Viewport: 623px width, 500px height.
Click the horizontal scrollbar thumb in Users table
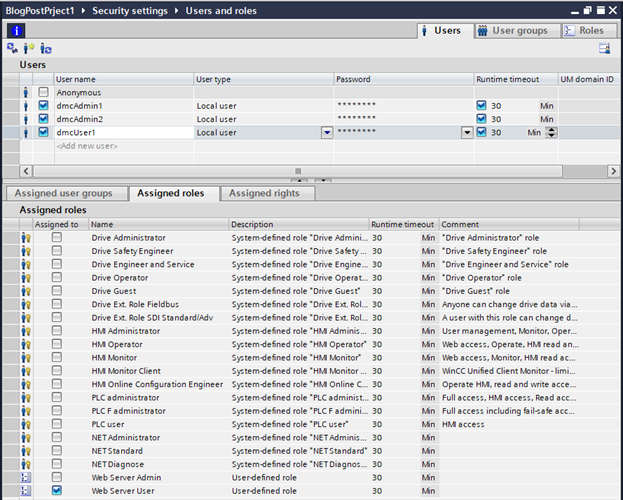(x=298, y=171)
